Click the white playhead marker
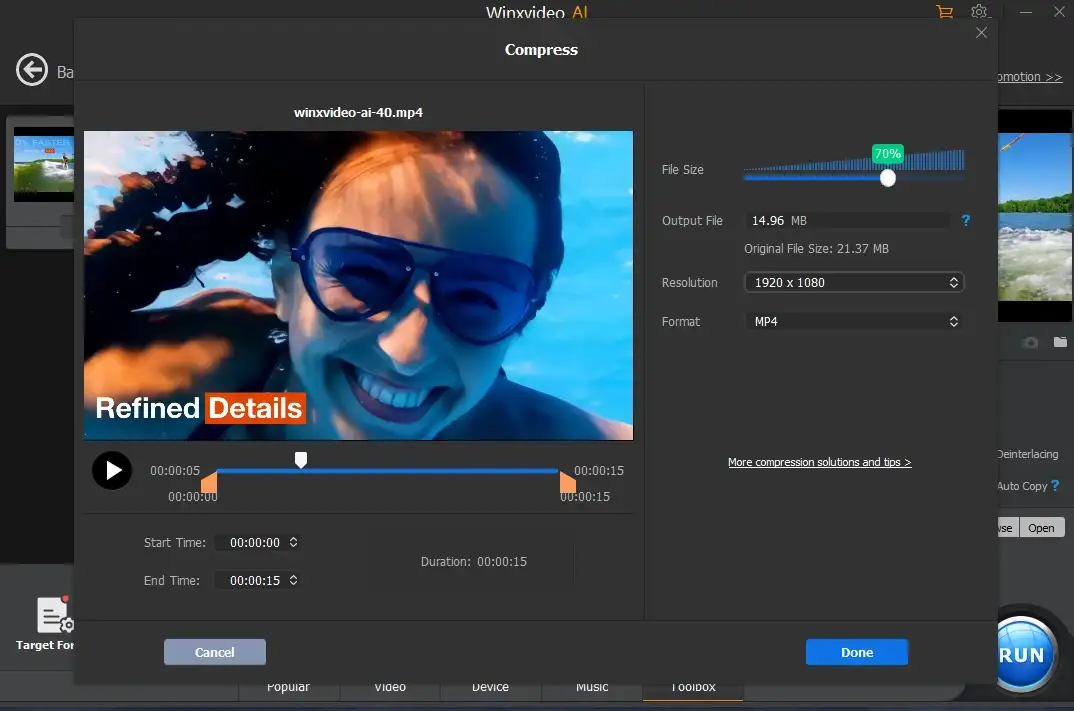The height and width of the screenshot is (711, 1074). coord(301,460)
